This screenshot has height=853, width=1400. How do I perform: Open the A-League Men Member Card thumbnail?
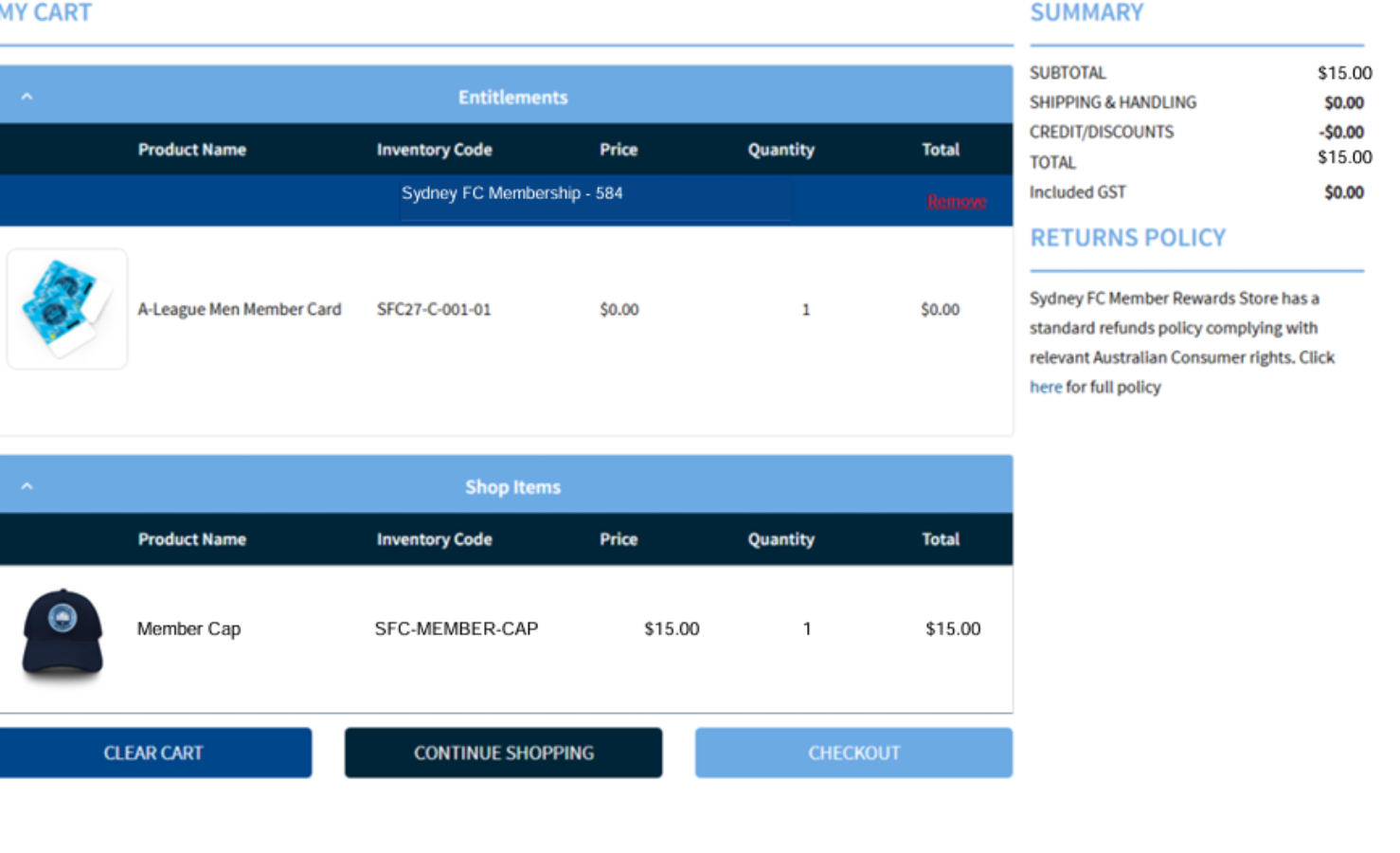tap(67, 309)
